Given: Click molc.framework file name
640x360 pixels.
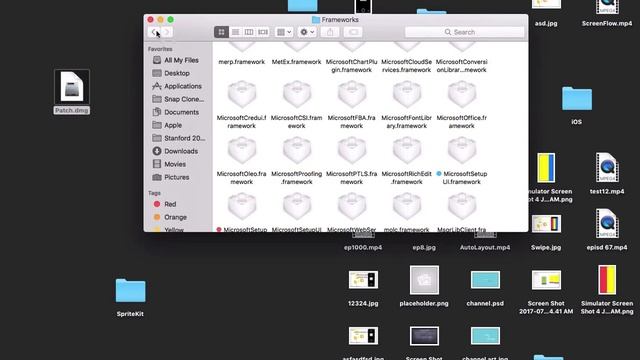Looking at the screenshot, I should 407,230.
